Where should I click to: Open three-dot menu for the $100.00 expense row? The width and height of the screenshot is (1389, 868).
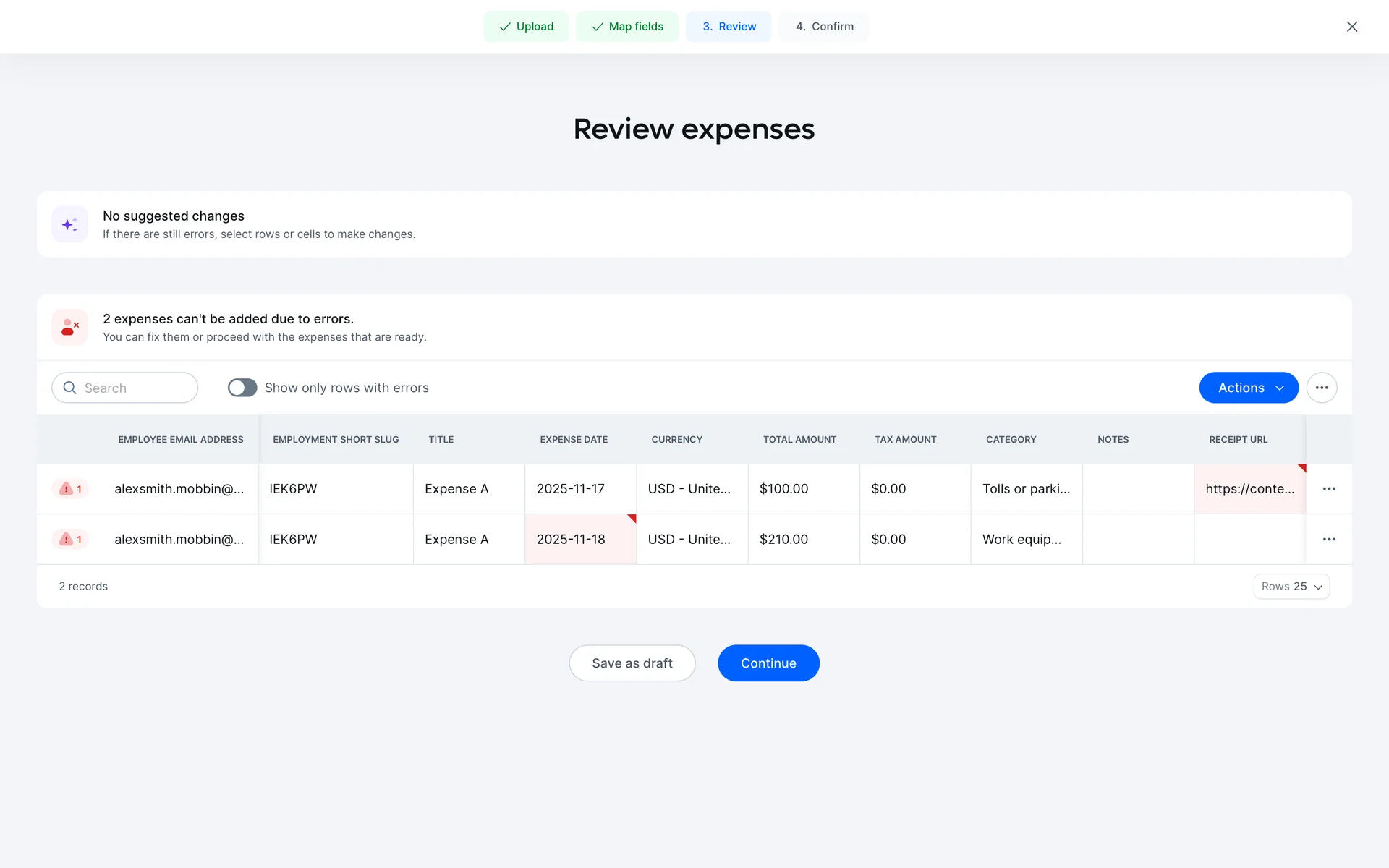1328,489
